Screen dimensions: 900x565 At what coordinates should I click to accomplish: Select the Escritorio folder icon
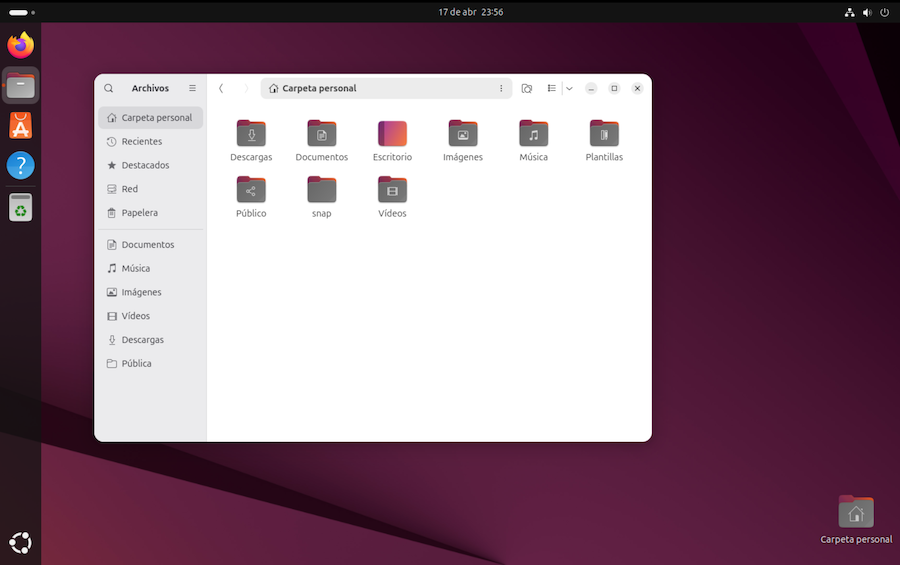point(392,134)
